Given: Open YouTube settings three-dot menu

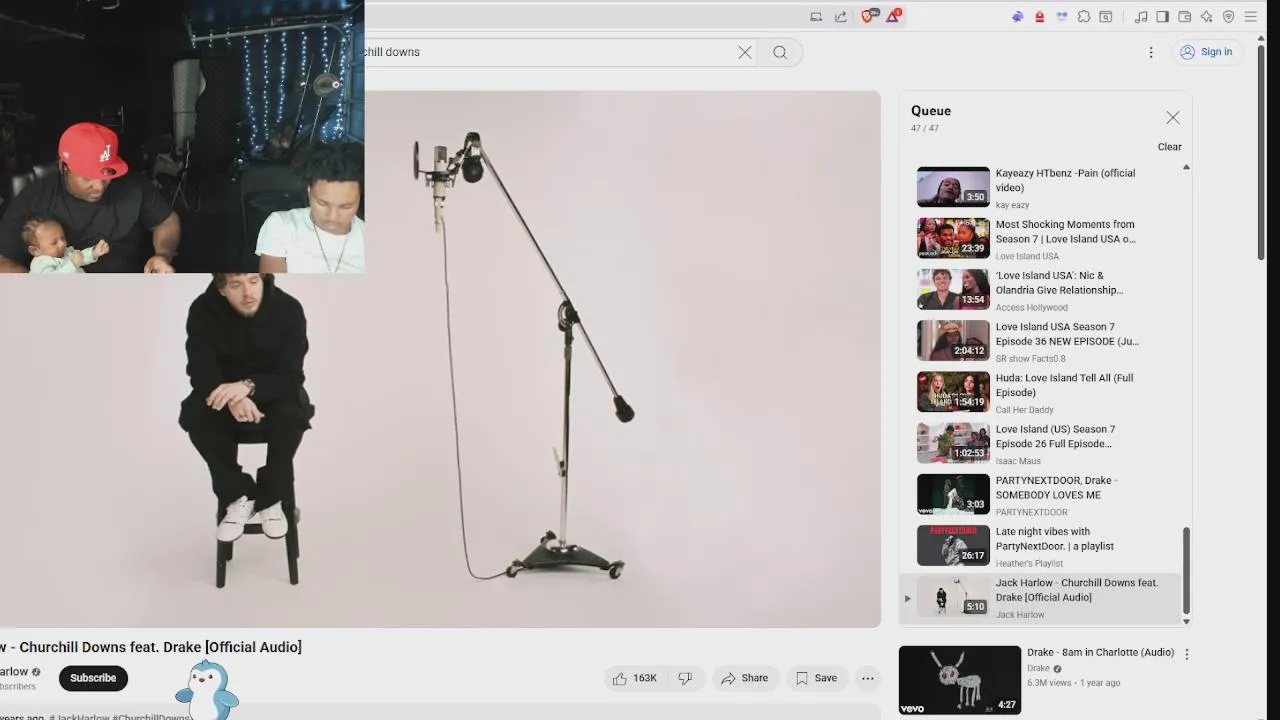Looking at the screenshot, I should pyautogui.click(x=1151, y=52).
